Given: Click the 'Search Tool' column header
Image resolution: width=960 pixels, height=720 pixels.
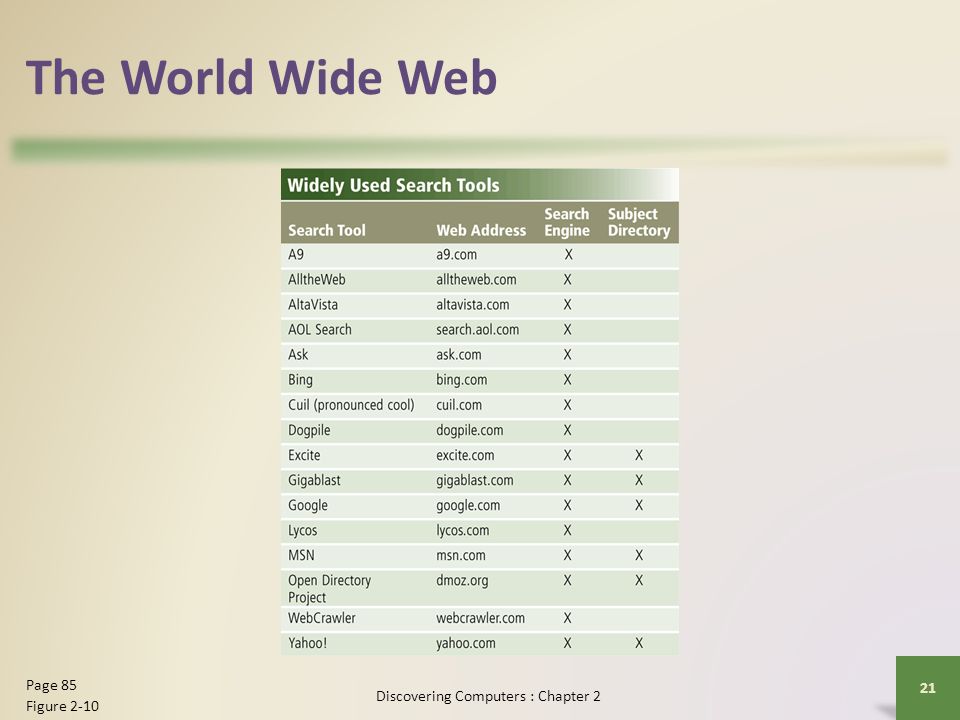Looking at the screenshot, I should click(x=326, y=230).
